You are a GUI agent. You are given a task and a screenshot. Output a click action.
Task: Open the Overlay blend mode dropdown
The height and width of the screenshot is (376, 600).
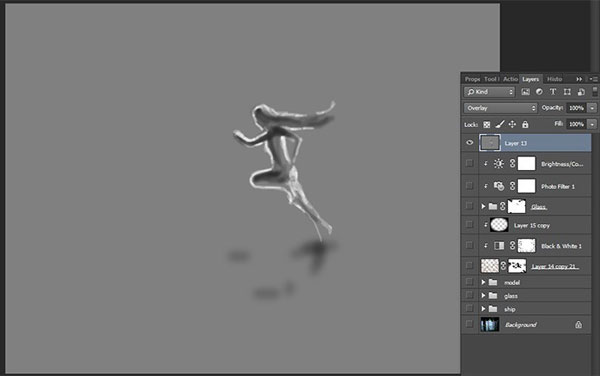point(501,108)
